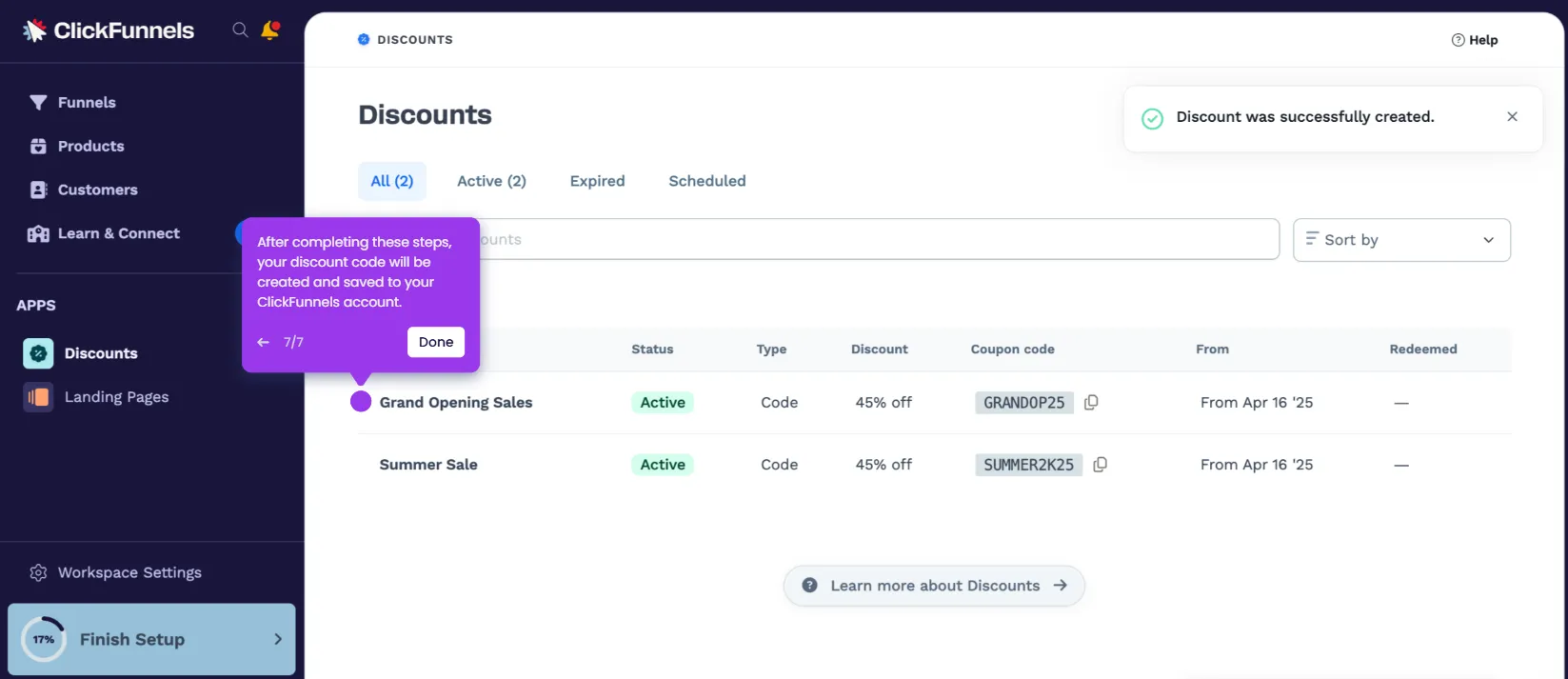Open Workspace Settings
This screenshot has height=679, width=1568.
[x=129, y=572]
